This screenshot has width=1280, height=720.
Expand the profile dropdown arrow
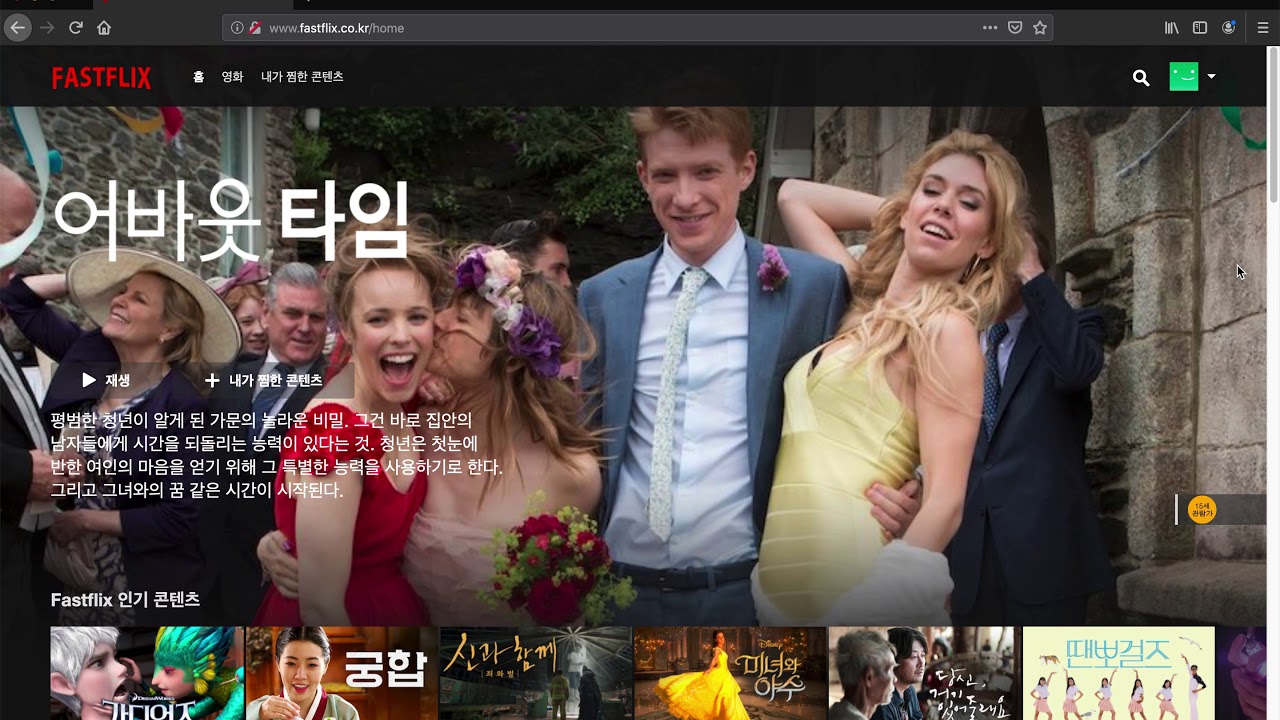(1211, 77)
